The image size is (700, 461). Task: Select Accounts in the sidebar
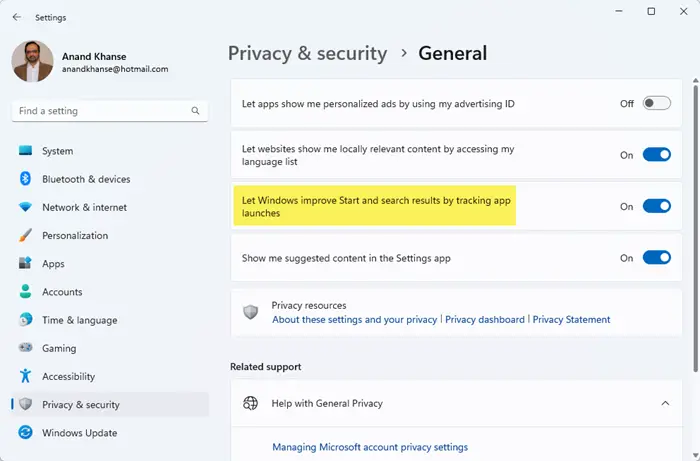110,292
